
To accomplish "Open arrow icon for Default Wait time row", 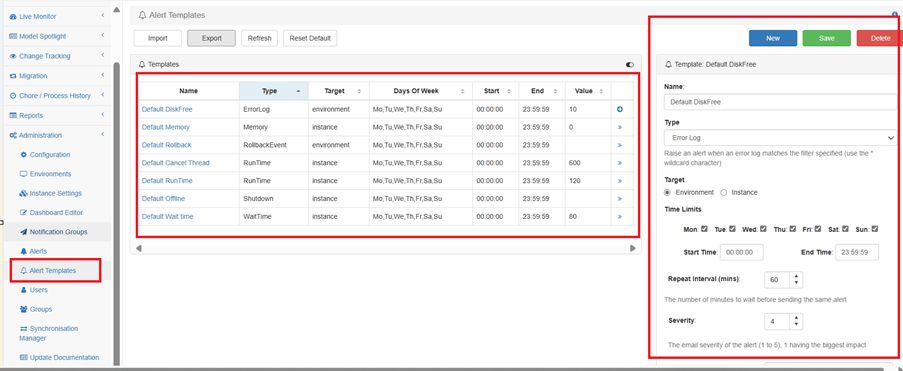I will [620, 217].
